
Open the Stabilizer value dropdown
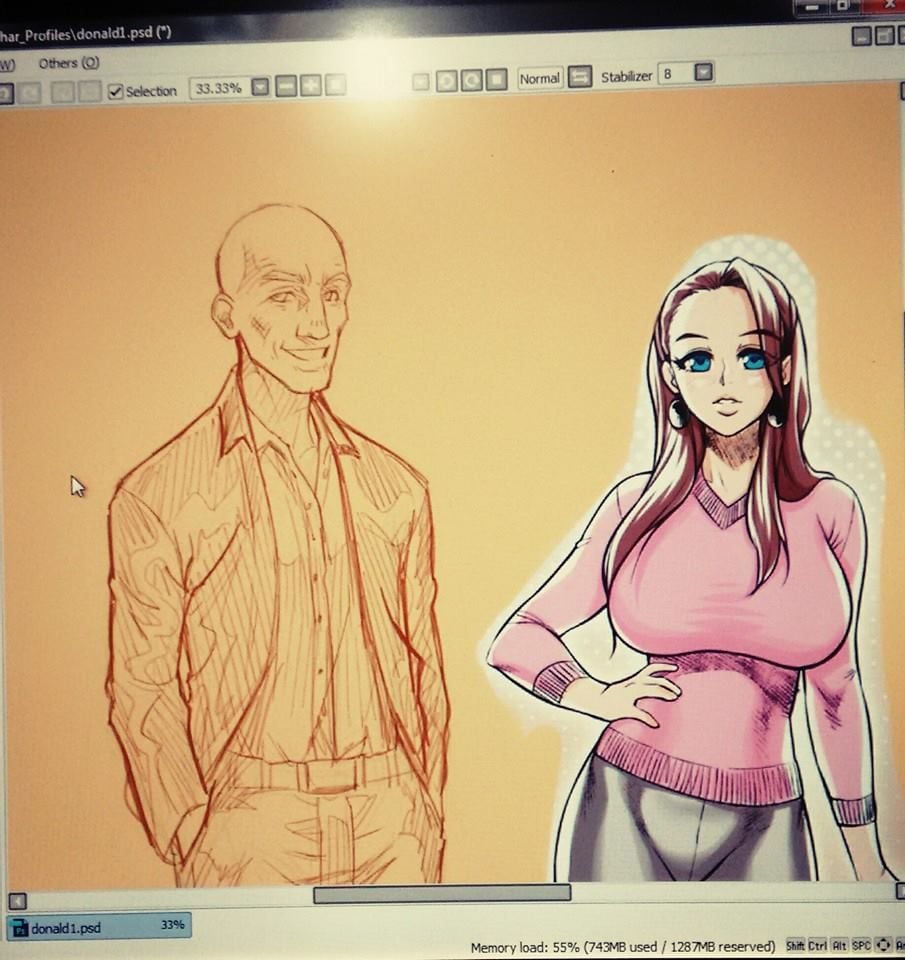703,75
